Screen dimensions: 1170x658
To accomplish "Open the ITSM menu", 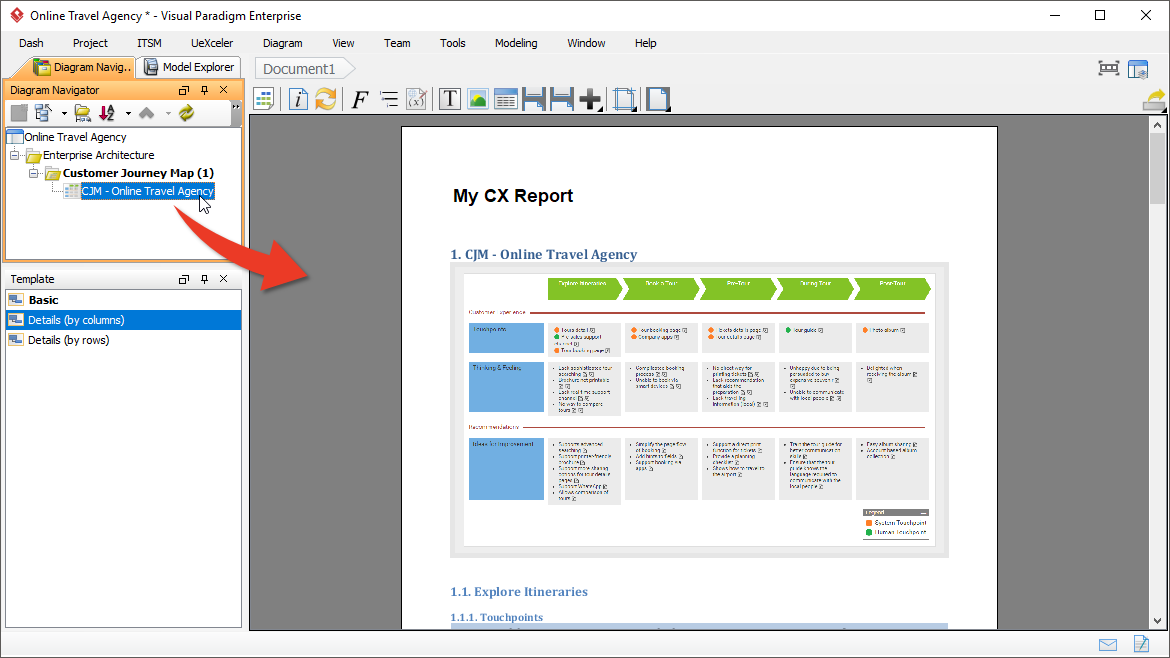I will coord(149,43).
